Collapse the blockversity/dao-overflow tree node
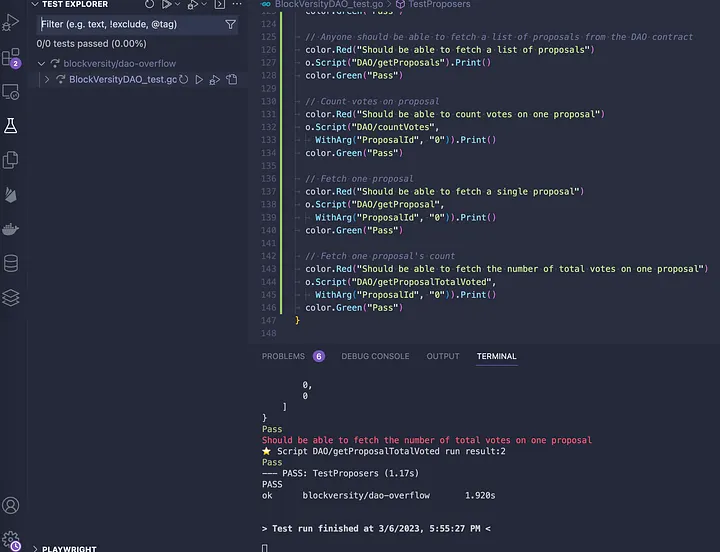 click(x=41, y=64)
